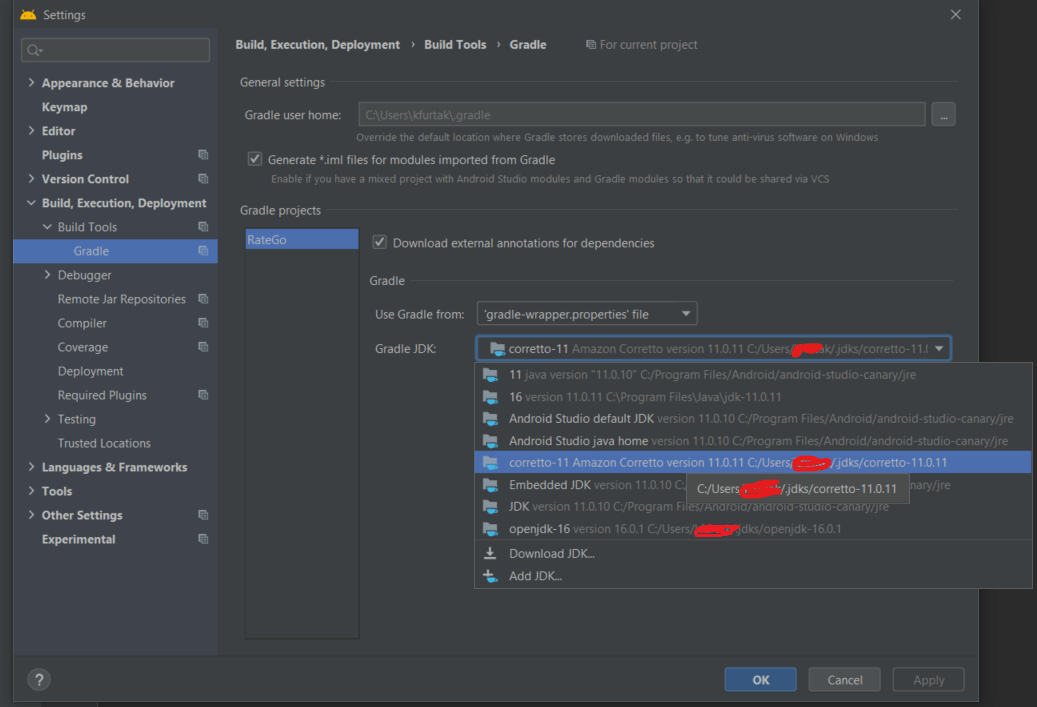Click the Apply button
Image resolution: width=1037 pixels, height=707 pixels.
[929, 680]
